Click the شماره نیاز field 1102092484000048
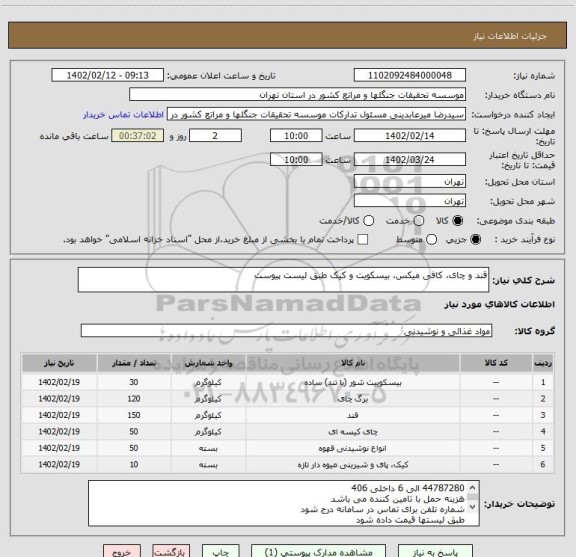This screenshot has width=576, height=557. point(410,75)
